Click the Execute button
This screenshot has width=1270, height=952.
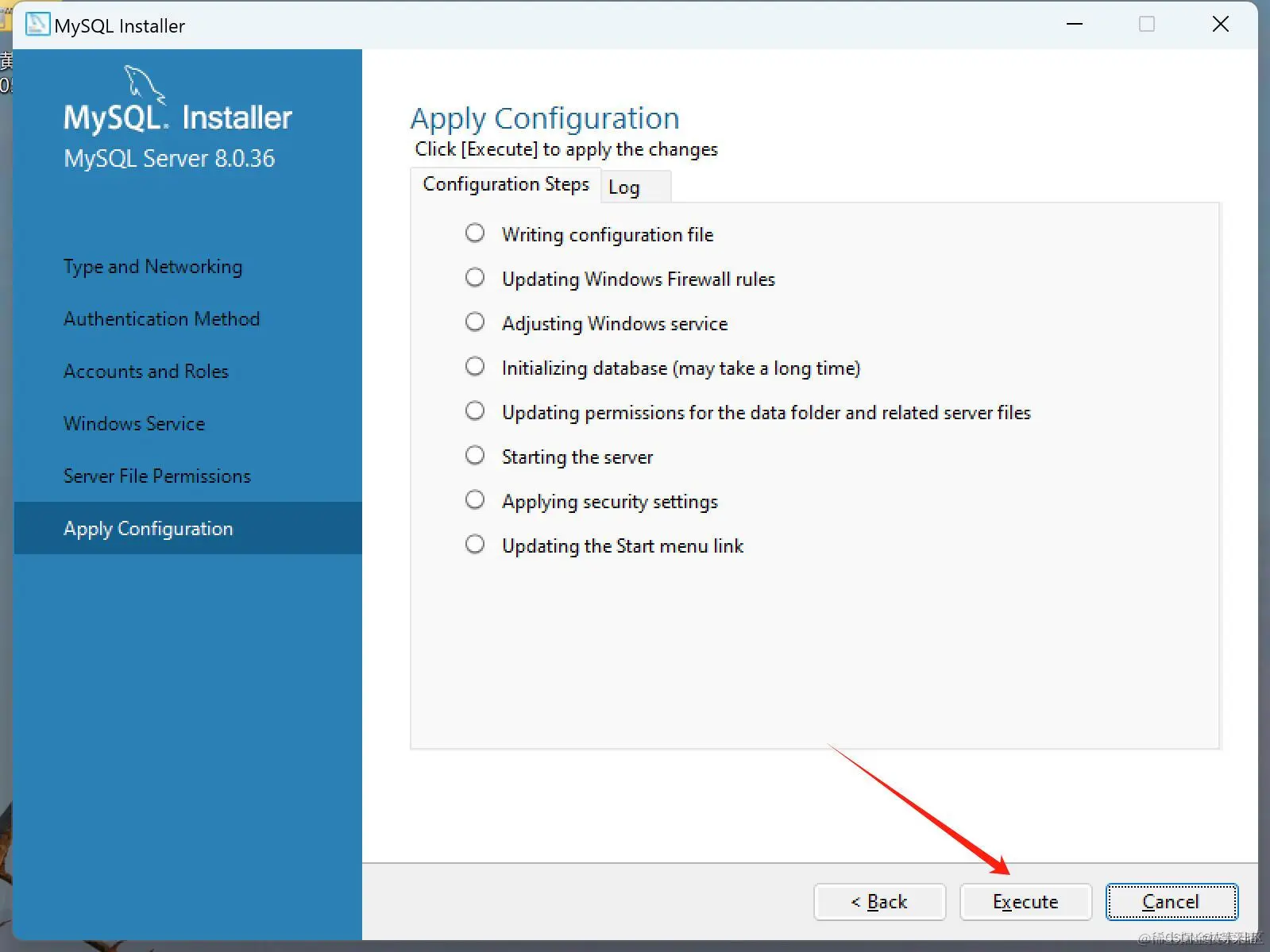[1025, 902]
